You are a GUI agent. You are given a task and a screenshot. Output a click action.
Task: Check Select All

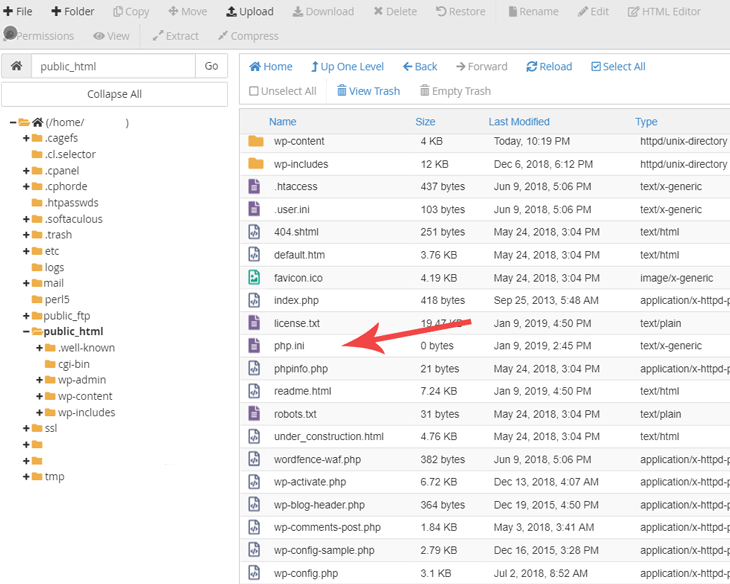pyautogui.click(x=618, y=67)
